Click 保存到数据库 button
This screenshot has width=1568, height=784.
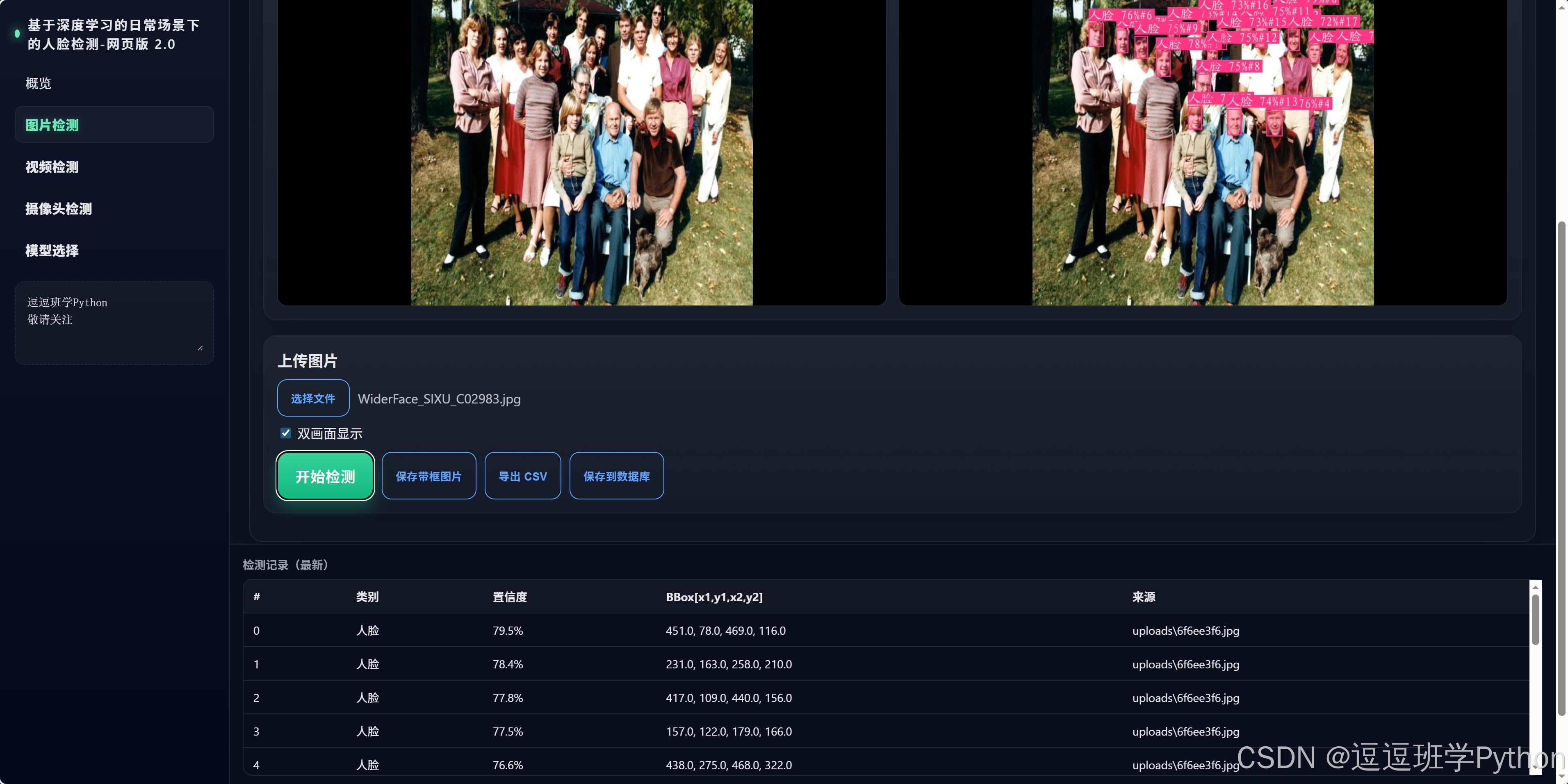click(x=617, y=476)
